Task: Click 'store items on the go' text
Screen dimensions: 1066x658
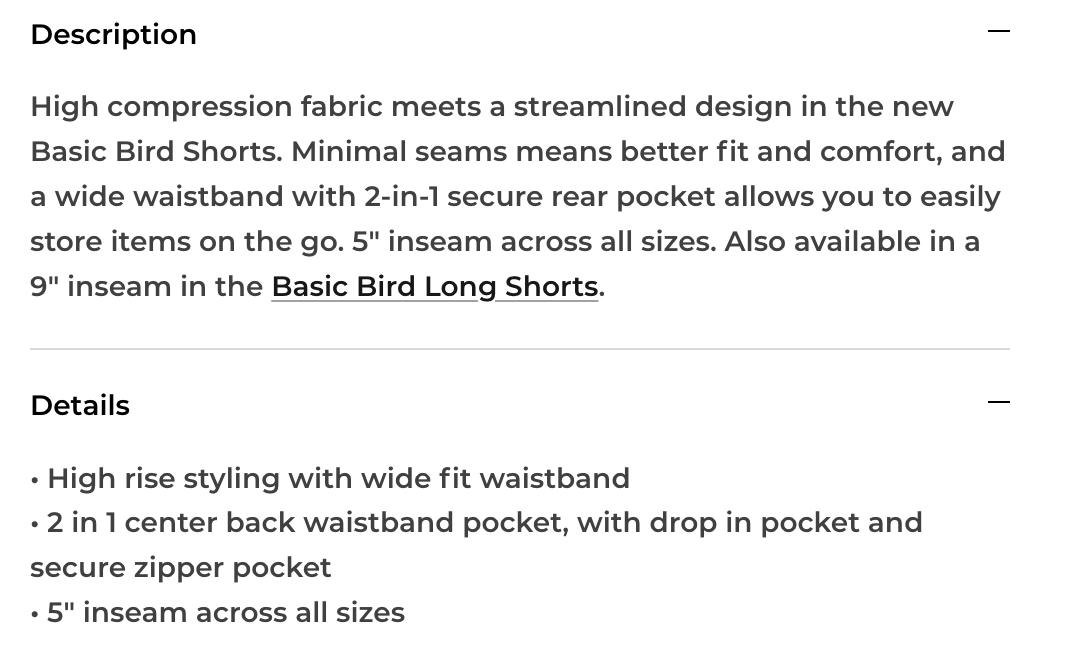Action: point(186,242)
